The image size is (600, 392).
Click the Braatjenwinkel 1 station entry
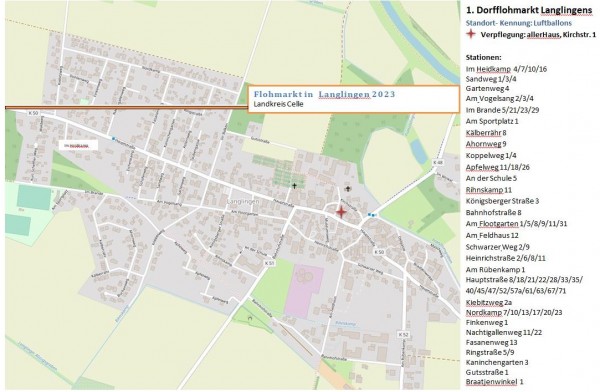[x=494, y=382]
